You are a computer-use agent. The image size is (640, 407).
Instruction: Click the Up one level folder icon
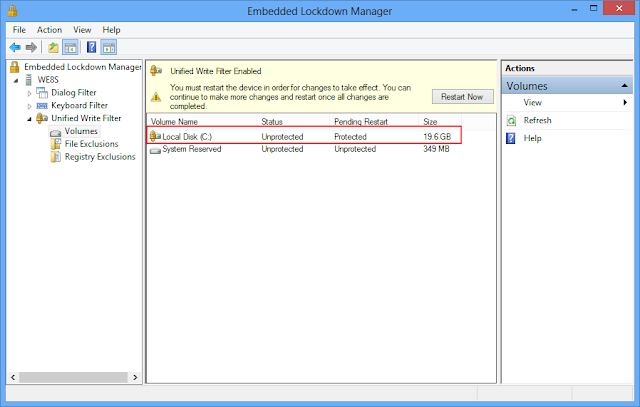[53, 47]
